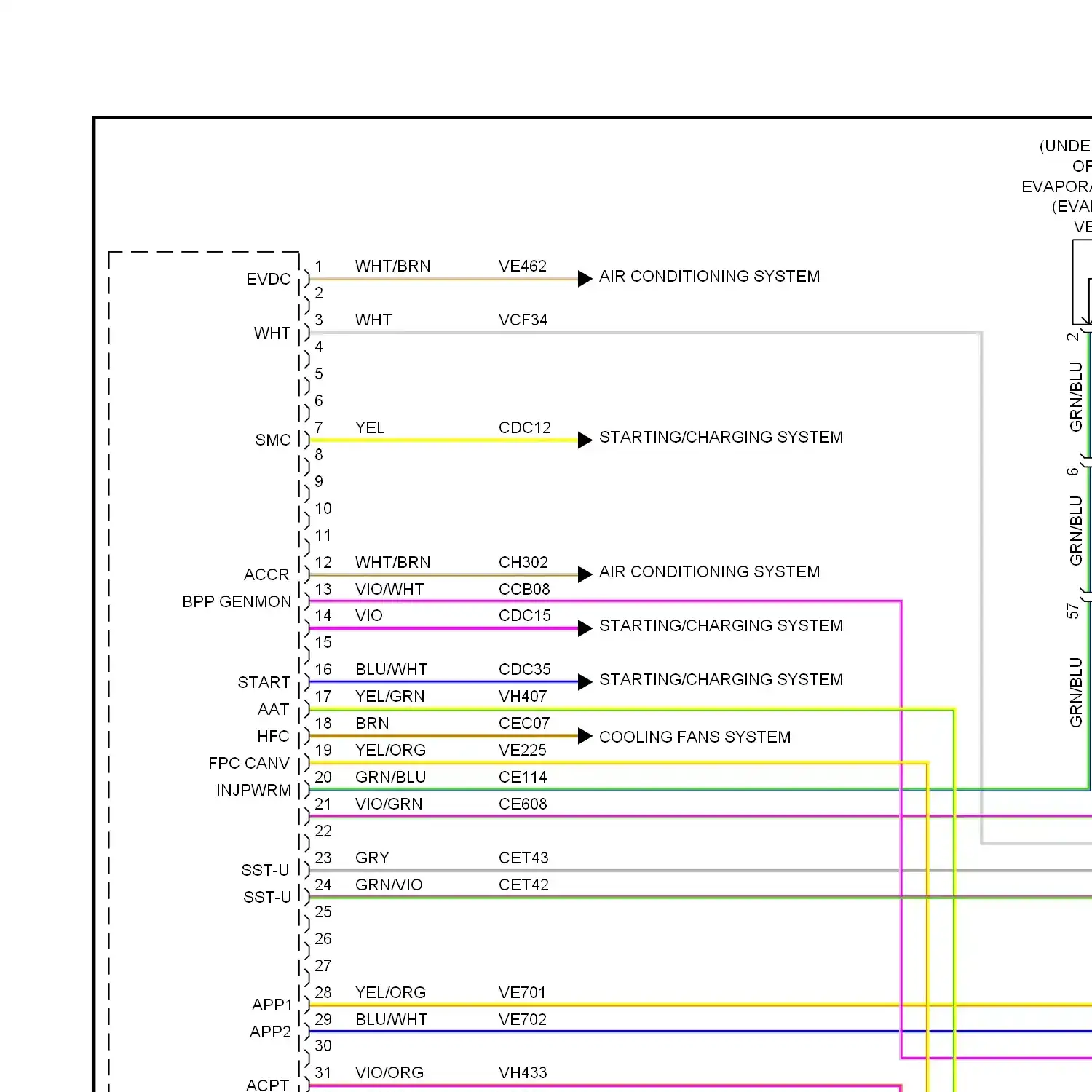Screen dimensions: 1092x1092
Task: Select the YEL wire color on pin 7
Action: tap(370, 428)
